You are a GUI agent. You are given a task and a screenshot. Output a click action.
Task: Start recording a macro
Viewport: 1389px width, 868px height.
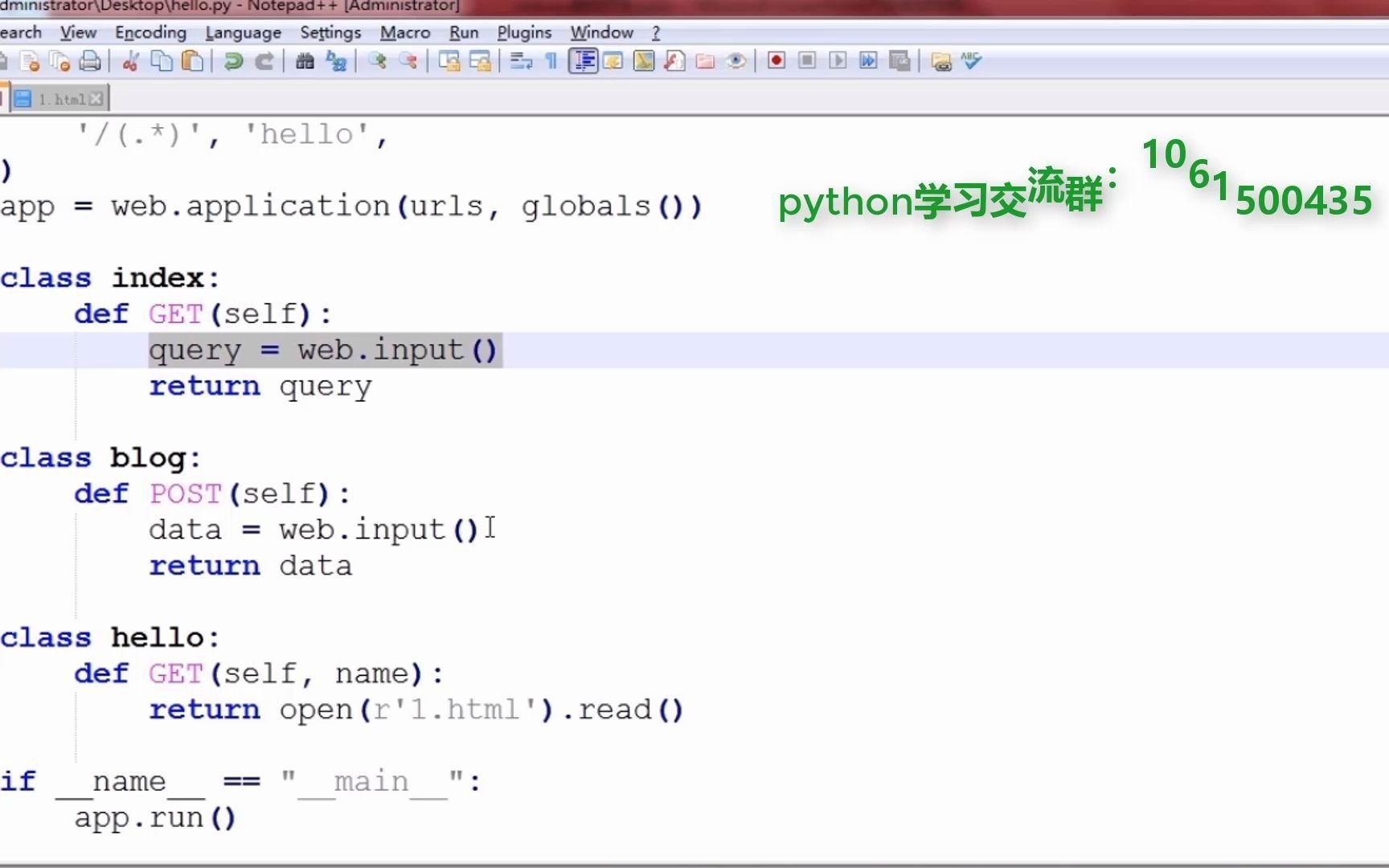click(776, 60)
